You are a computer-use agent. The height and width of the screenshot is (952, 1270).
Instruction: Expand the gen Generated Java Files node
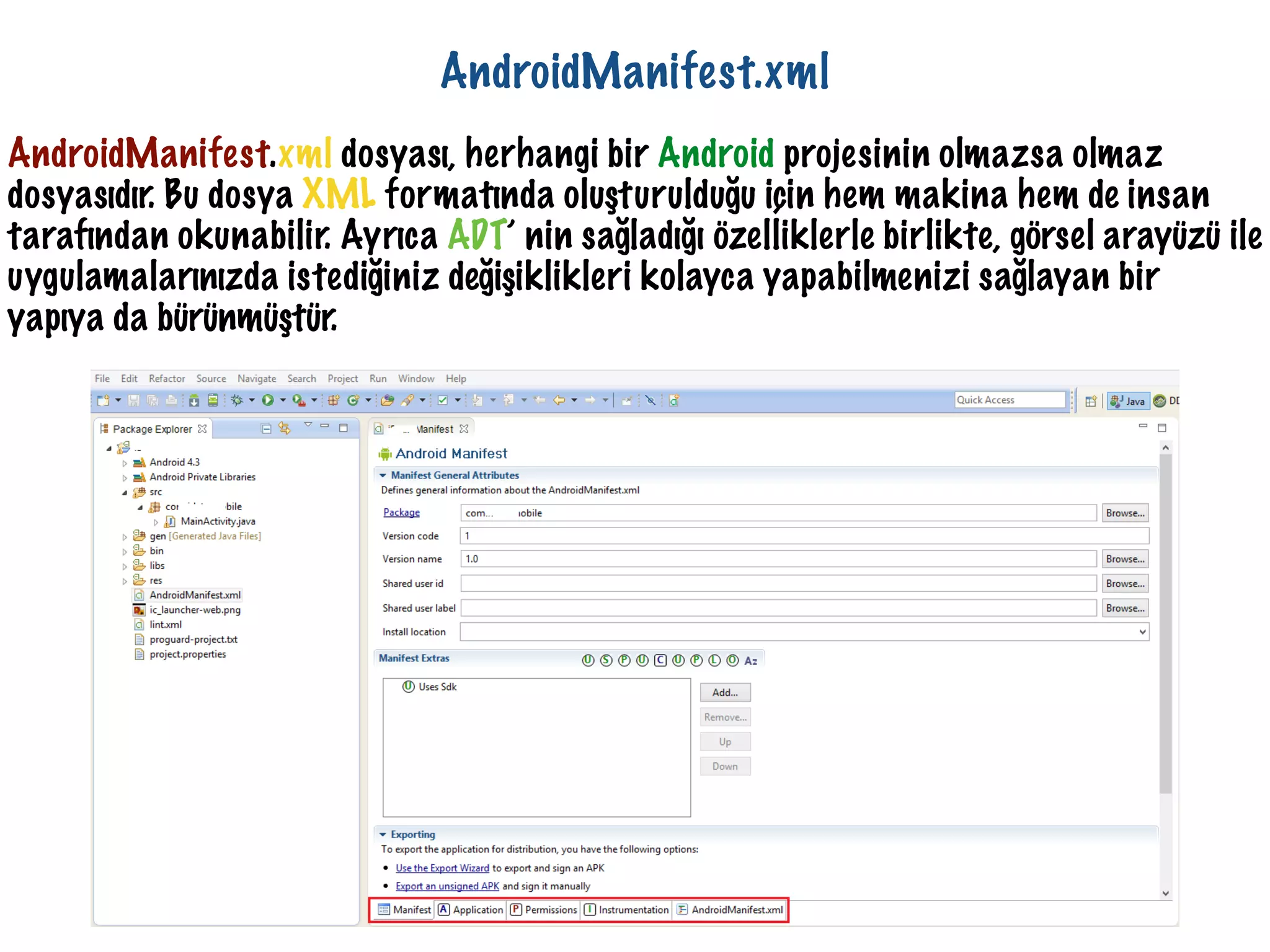click(125, 537)
